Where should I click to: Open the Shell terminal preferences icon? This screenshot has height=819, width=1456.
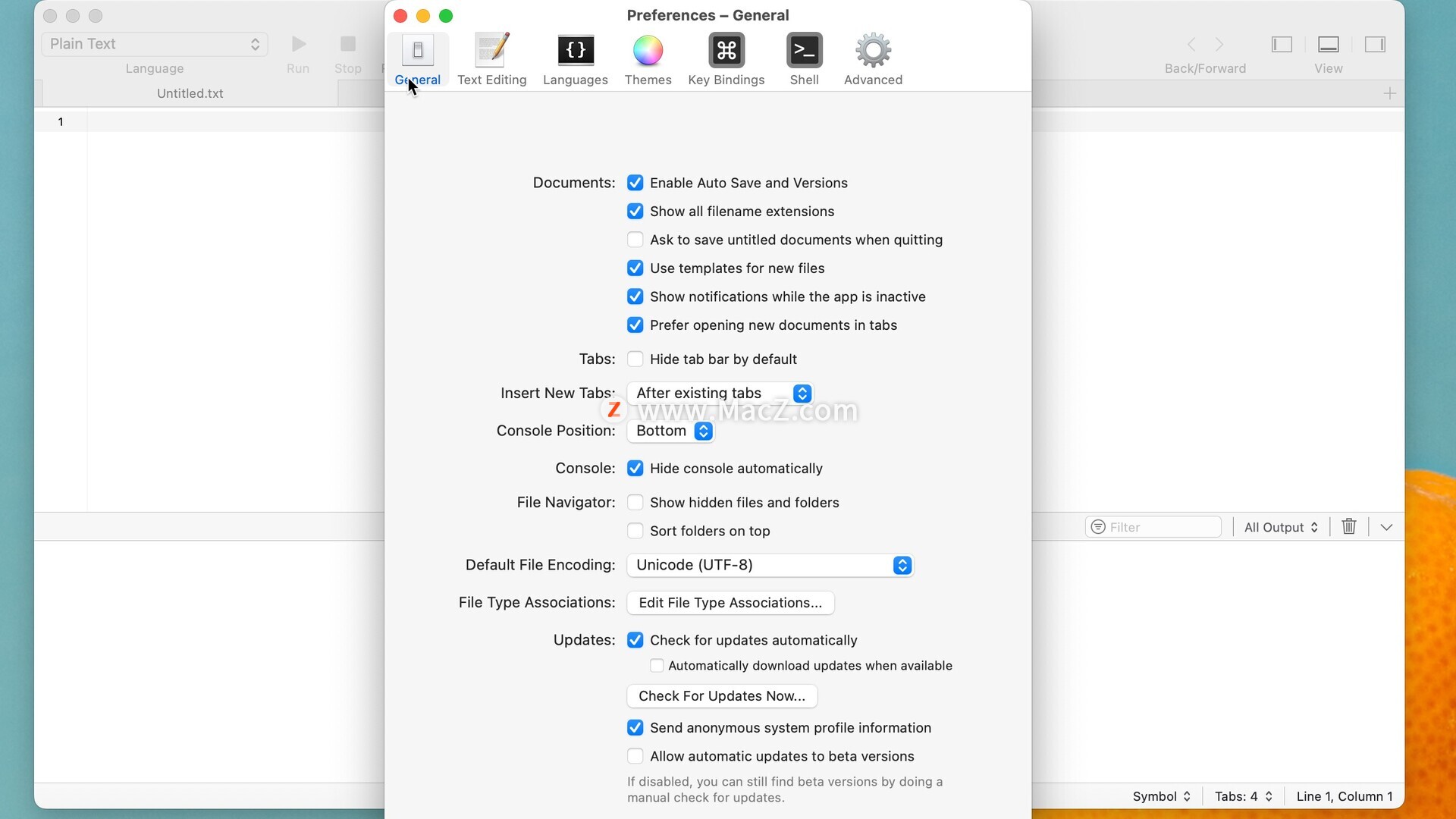point(804,51)
